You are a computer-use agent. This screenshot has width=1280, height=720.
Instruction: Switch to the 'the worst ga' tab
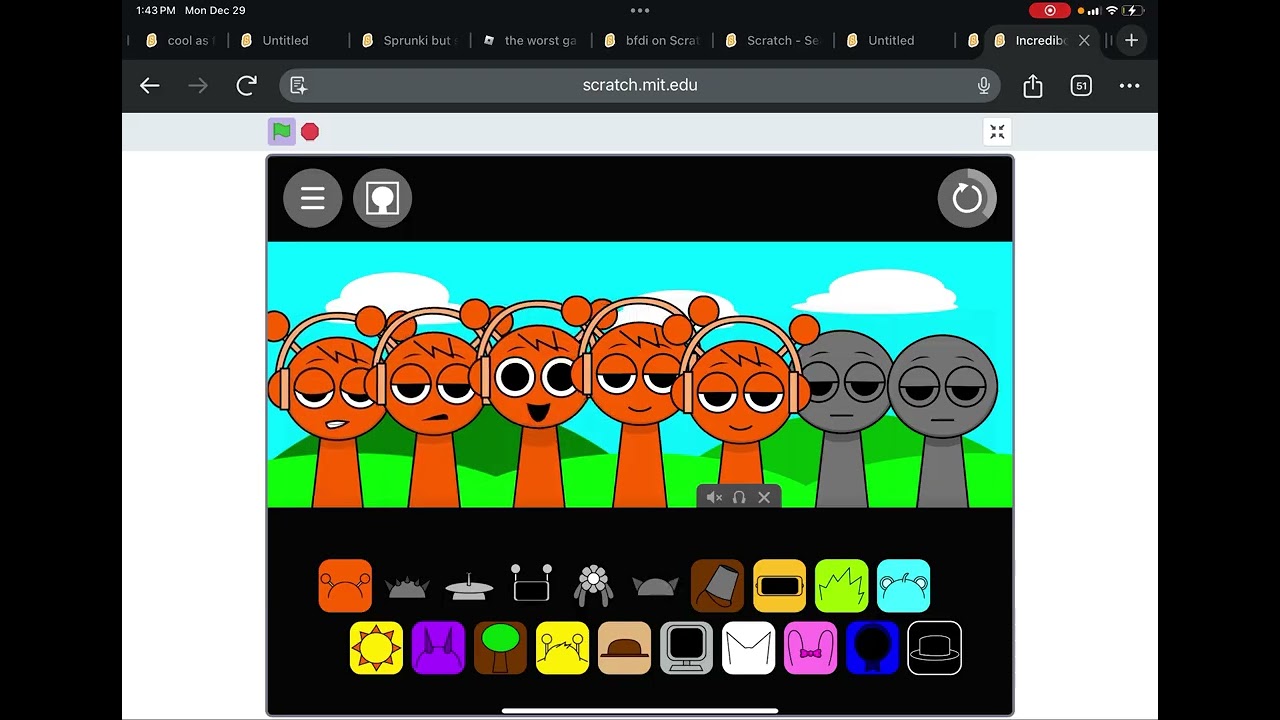530,41
